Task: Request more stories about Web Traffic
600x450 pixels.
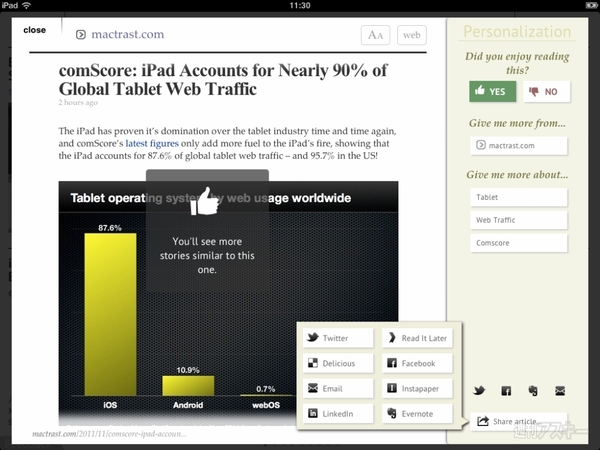Action: (519, 220)
